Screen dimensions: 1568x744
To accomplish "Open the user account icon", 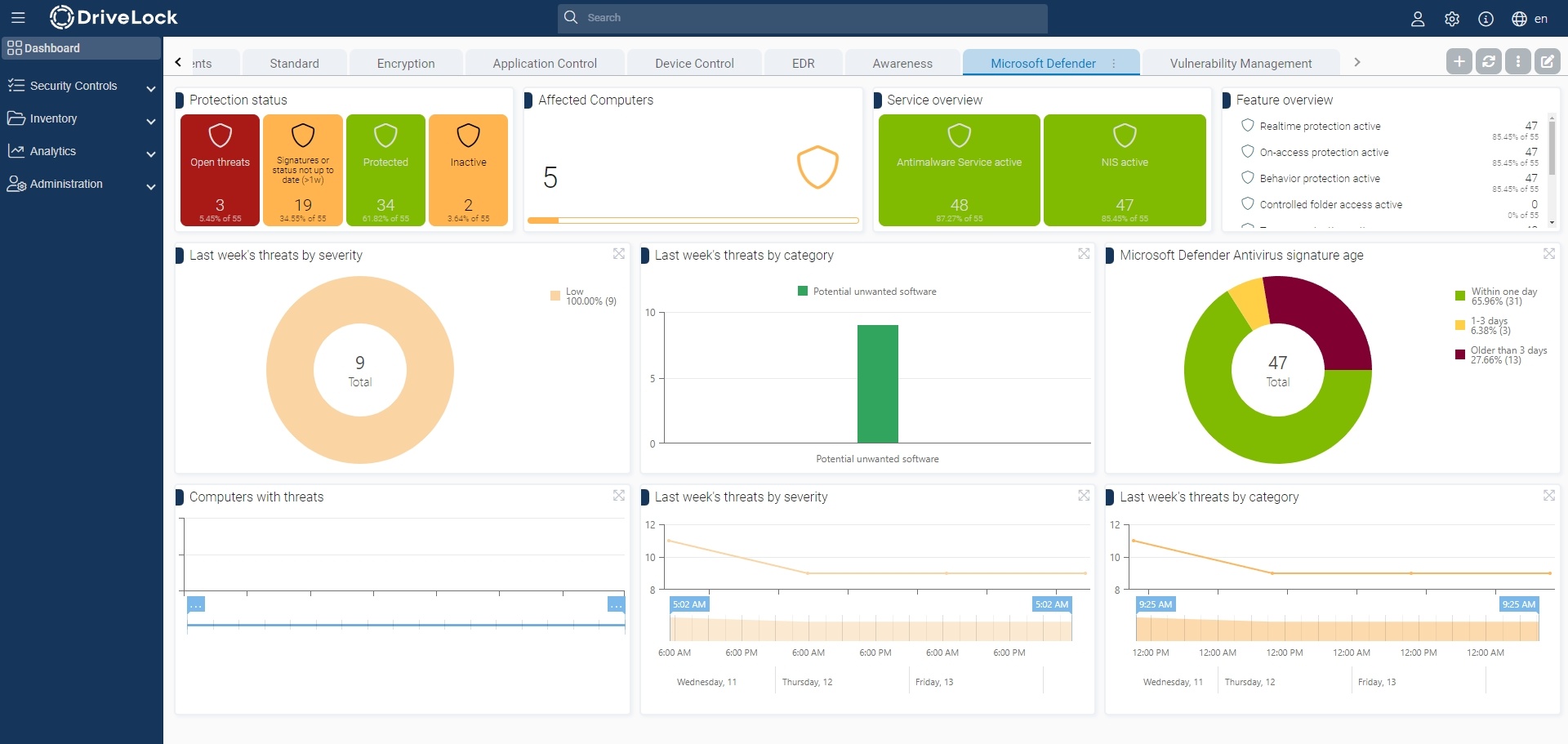I will [1418, 19].
